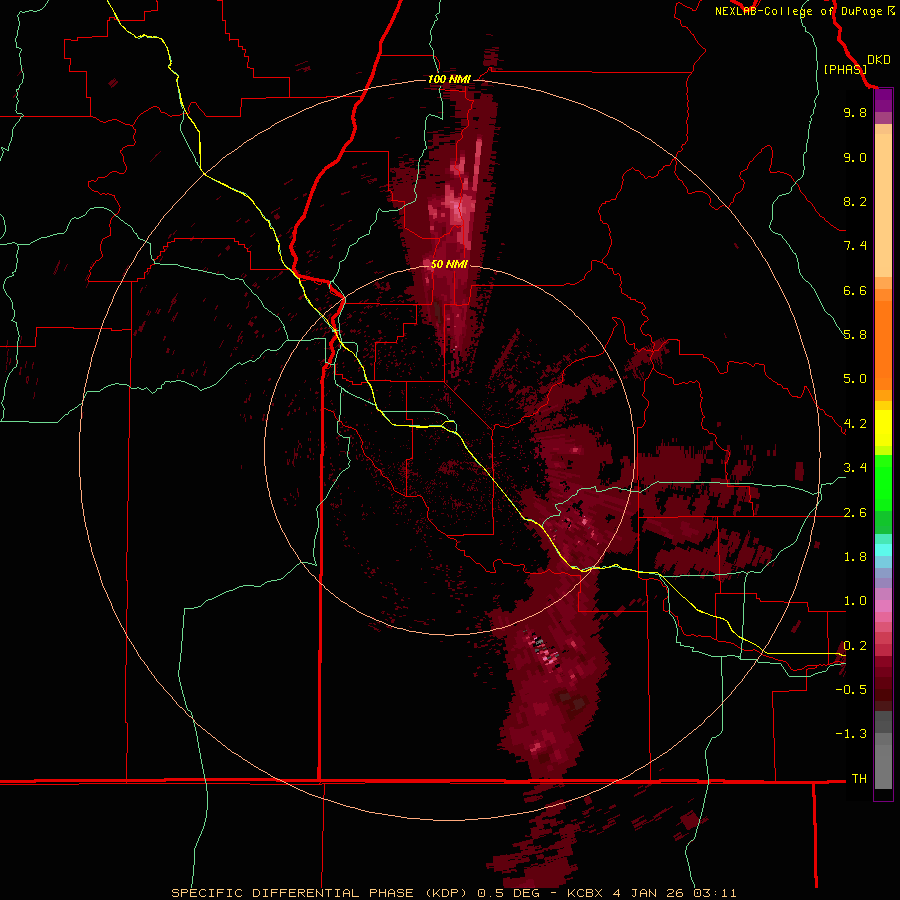Click the 5.8 value on the legend

click(855, 335)
